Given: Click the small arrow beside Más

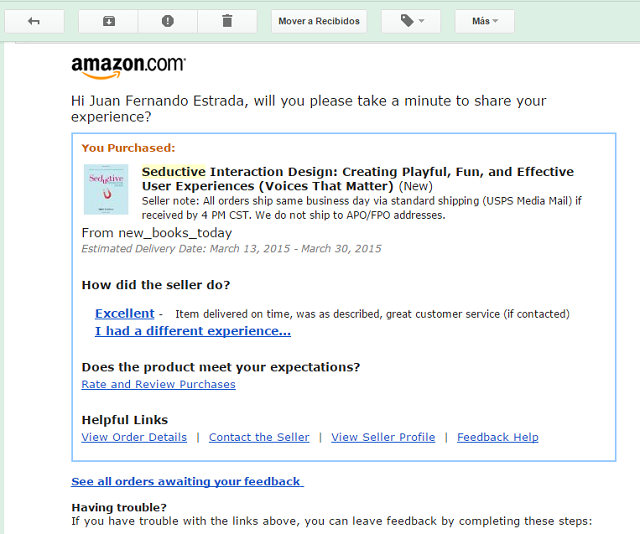Looking at the screenshot, I should [x=496, y=21].
